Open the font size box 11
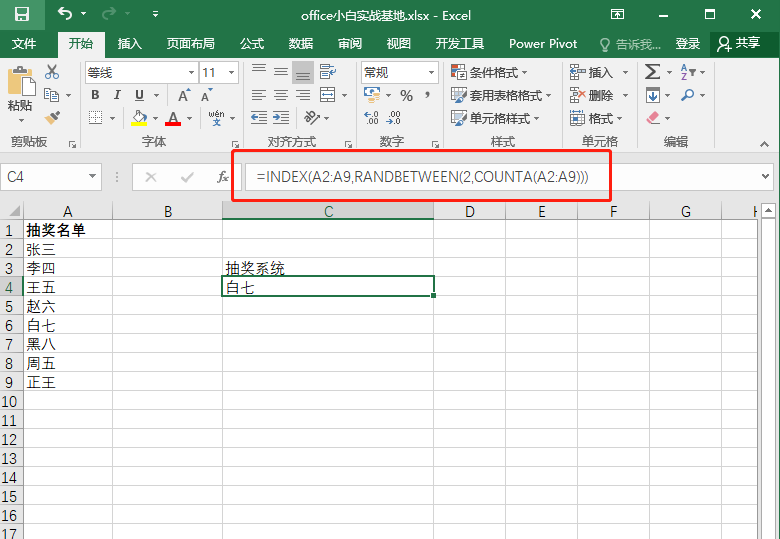Image resolution: width=780 pixels, height=539 pixels. click(219, 73)
